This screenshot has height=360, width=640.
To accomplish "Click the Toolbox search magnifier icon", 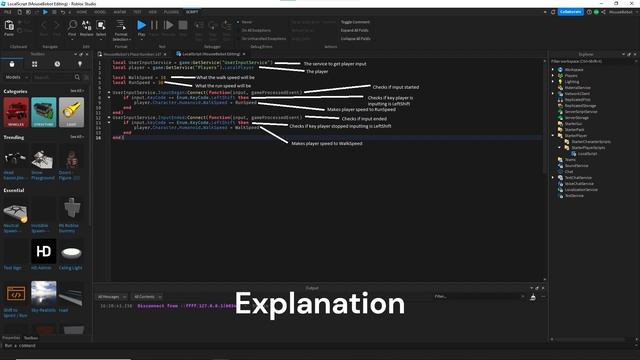I will 77,77.
